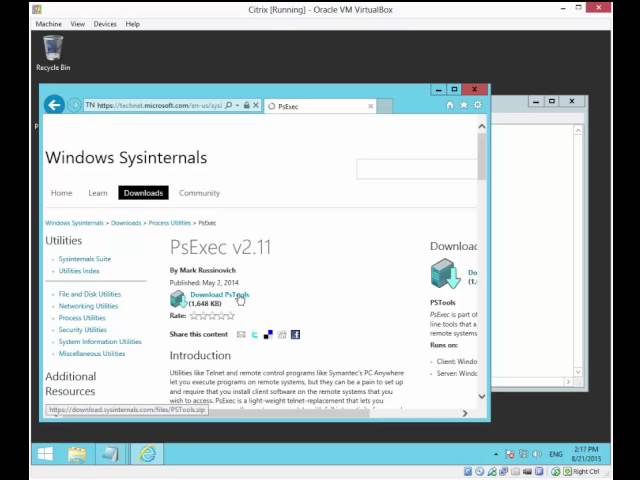Screen dimensions: 640x480
Task: Open the Windows Start button
Action: 45,454
